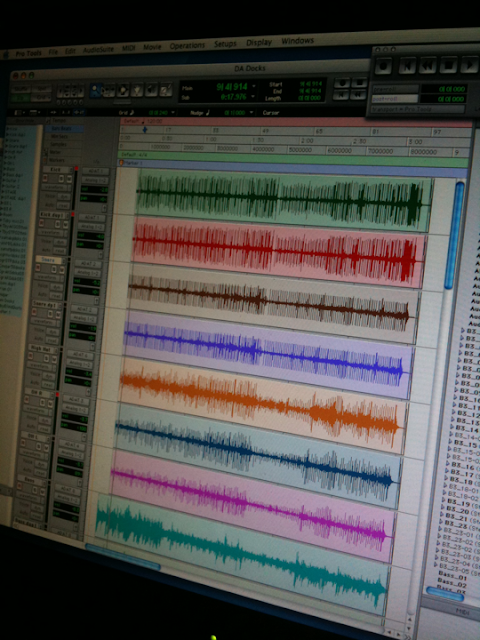This screenshot has width=480, height=640.
Task: Solo the Snare track
Action: tap(54, 269)
